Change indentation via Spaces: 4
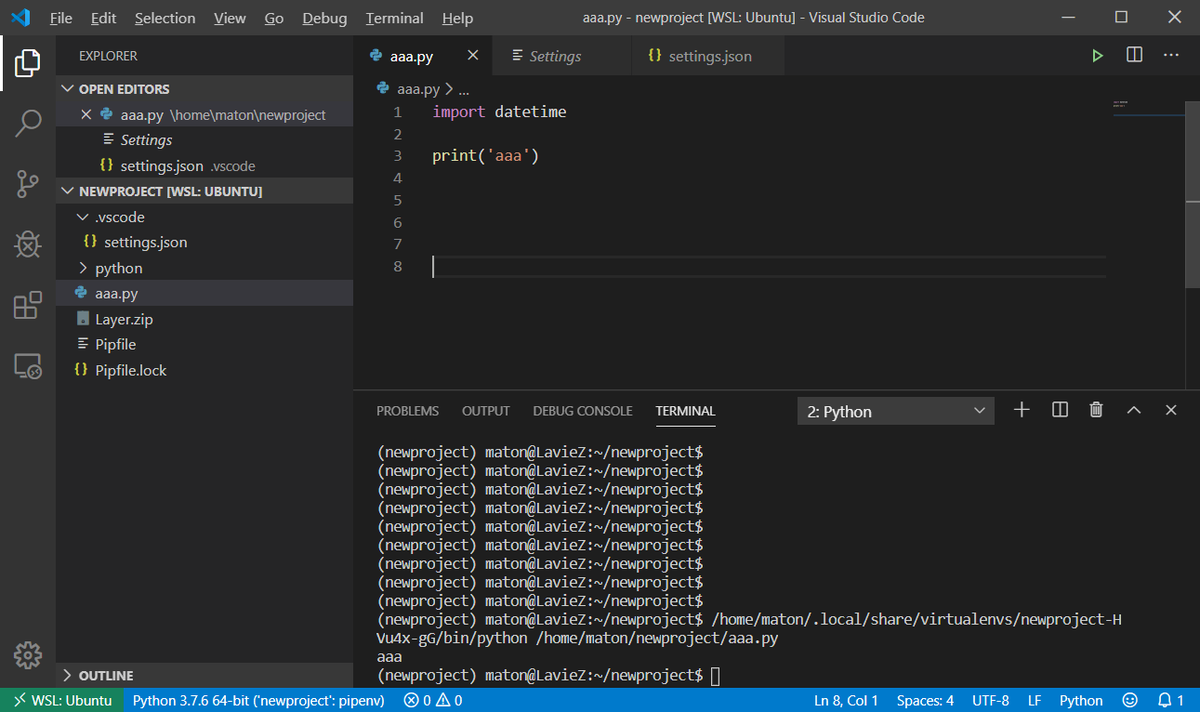 pos(925,700)
